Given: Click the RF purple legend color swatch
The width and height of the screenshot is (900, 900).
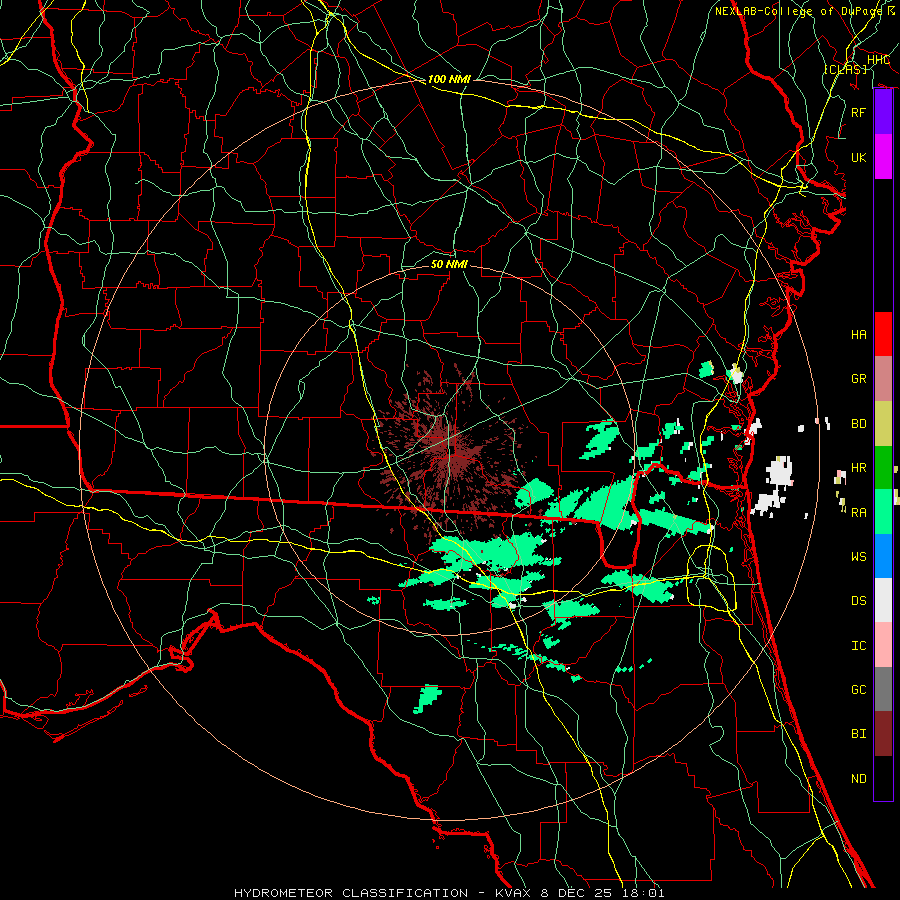Looking at the screenshot, I should click(883, 112).
